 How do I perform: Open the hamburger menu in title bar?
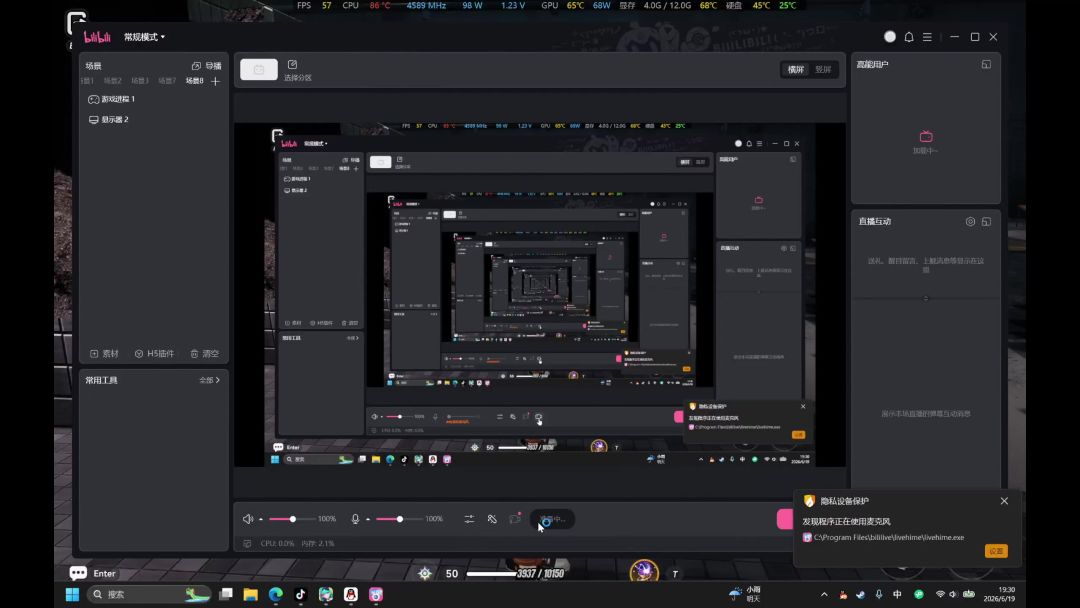(927, 37)
